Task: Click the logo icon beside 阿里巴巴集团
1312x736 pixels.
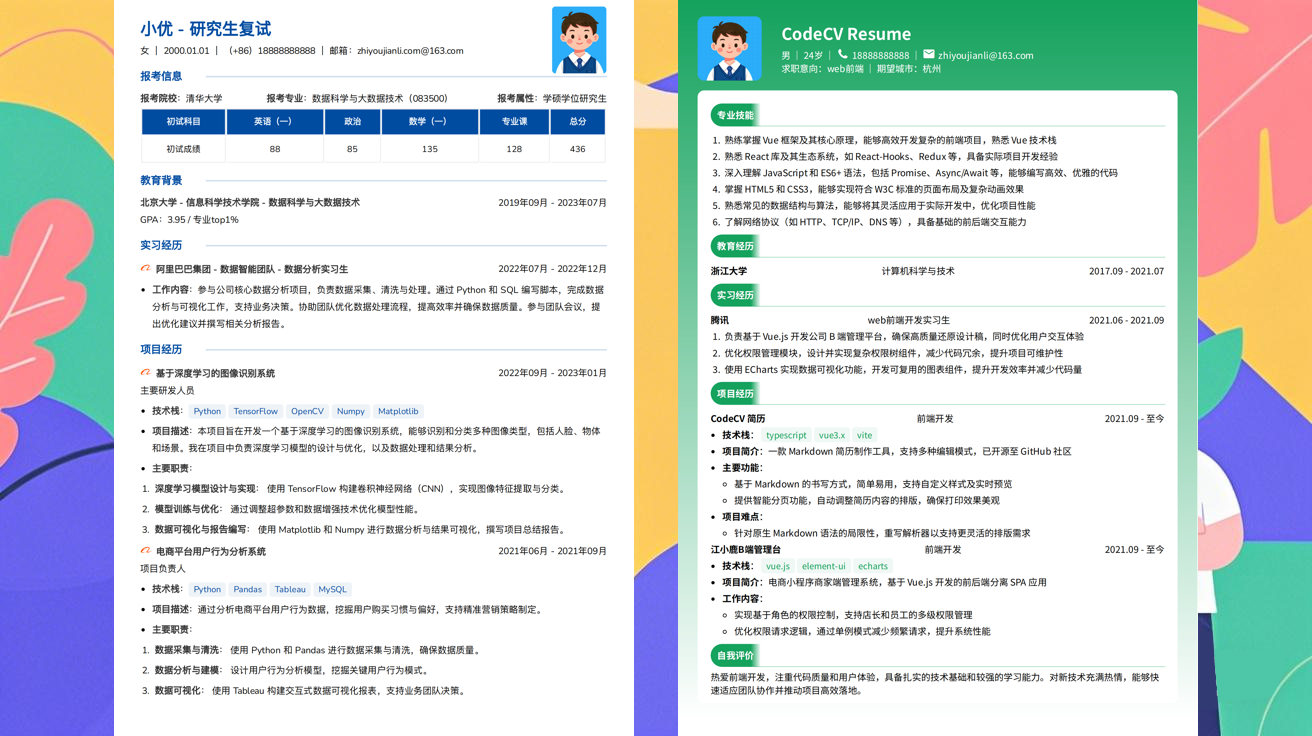Action: point(146,269)
